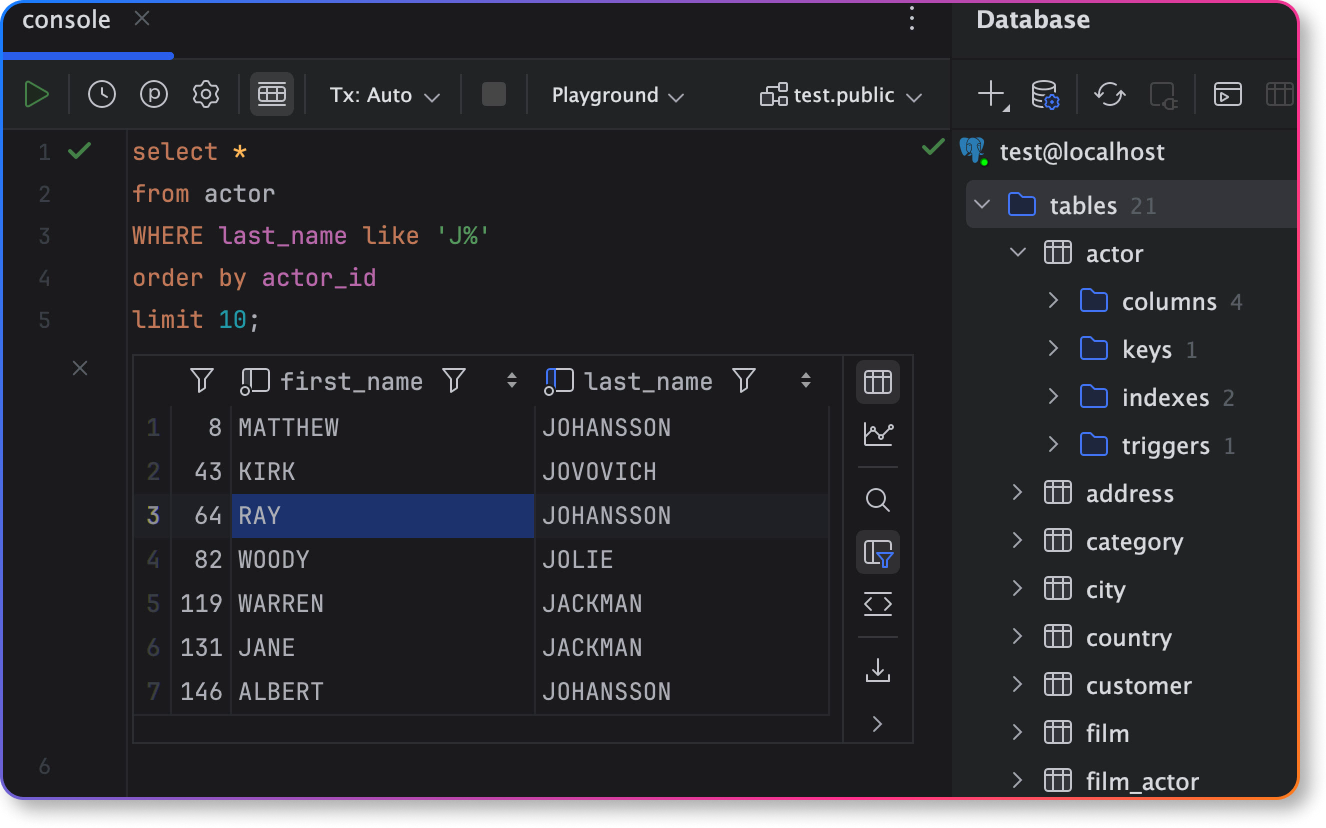The height and width of the screenshot is (828, 1326).
Task: Switch results to table view icon
Action: click(878, 382)
